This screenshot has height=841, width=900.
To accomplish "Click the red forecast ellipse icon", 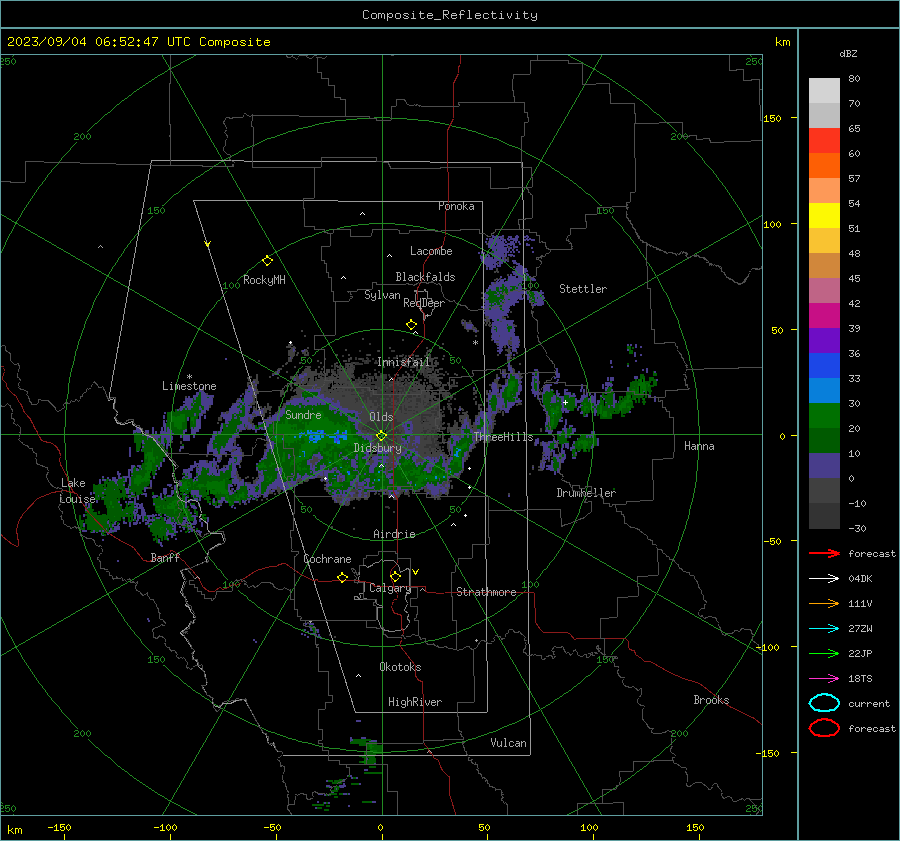I will point(824,728).
